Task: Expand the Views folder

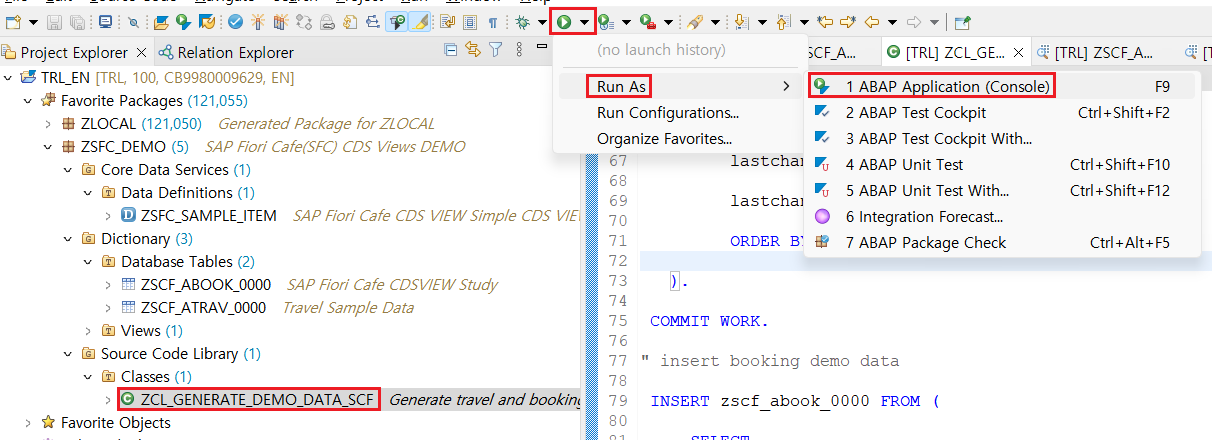Action: [x=88, y=331]
